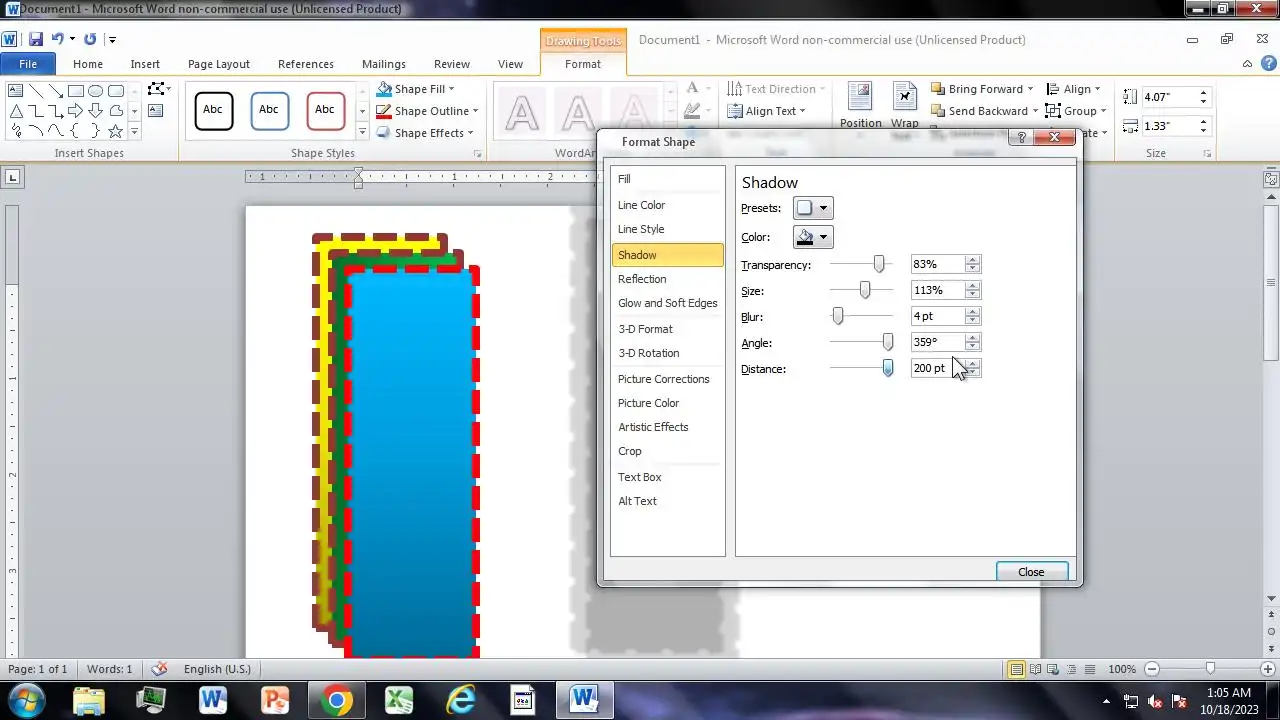This screenshot has height=720, width=1280.
Task: Click the Wrap Text button
Action: pyautogui.click(x=904, y=105)
